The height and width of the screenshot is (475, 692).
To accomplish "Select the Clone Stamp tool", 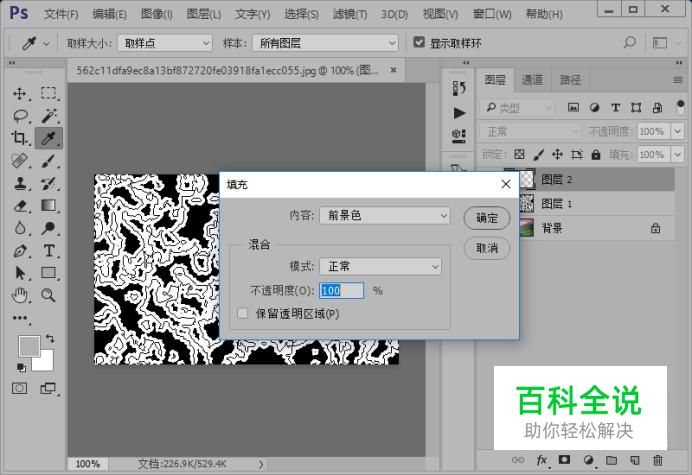I will pyautogui.click(x=19, y=183).
